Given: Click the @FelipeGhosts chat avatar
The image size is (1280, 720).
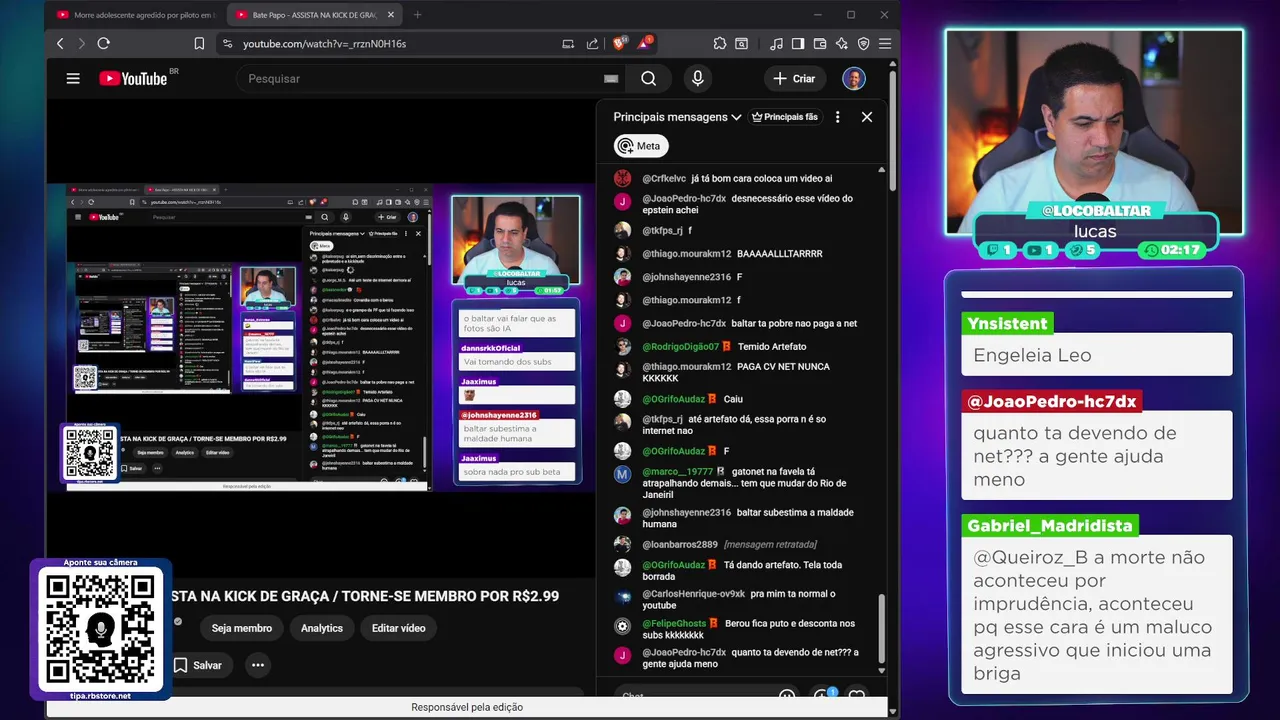Looking at the screenshot, I should pyautogui.click(x=622, y=627).
